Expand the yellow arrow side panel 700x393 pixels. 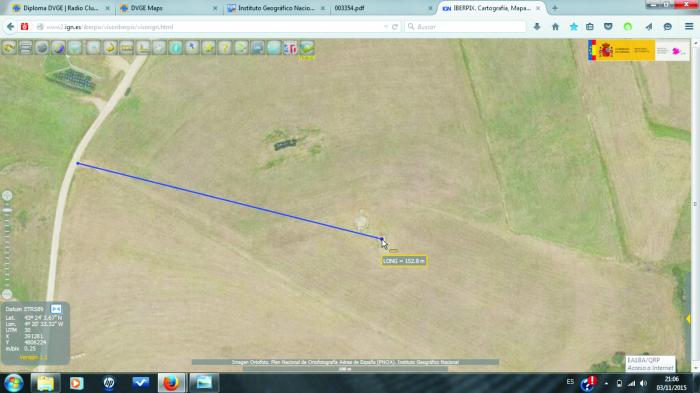[688, 319]
